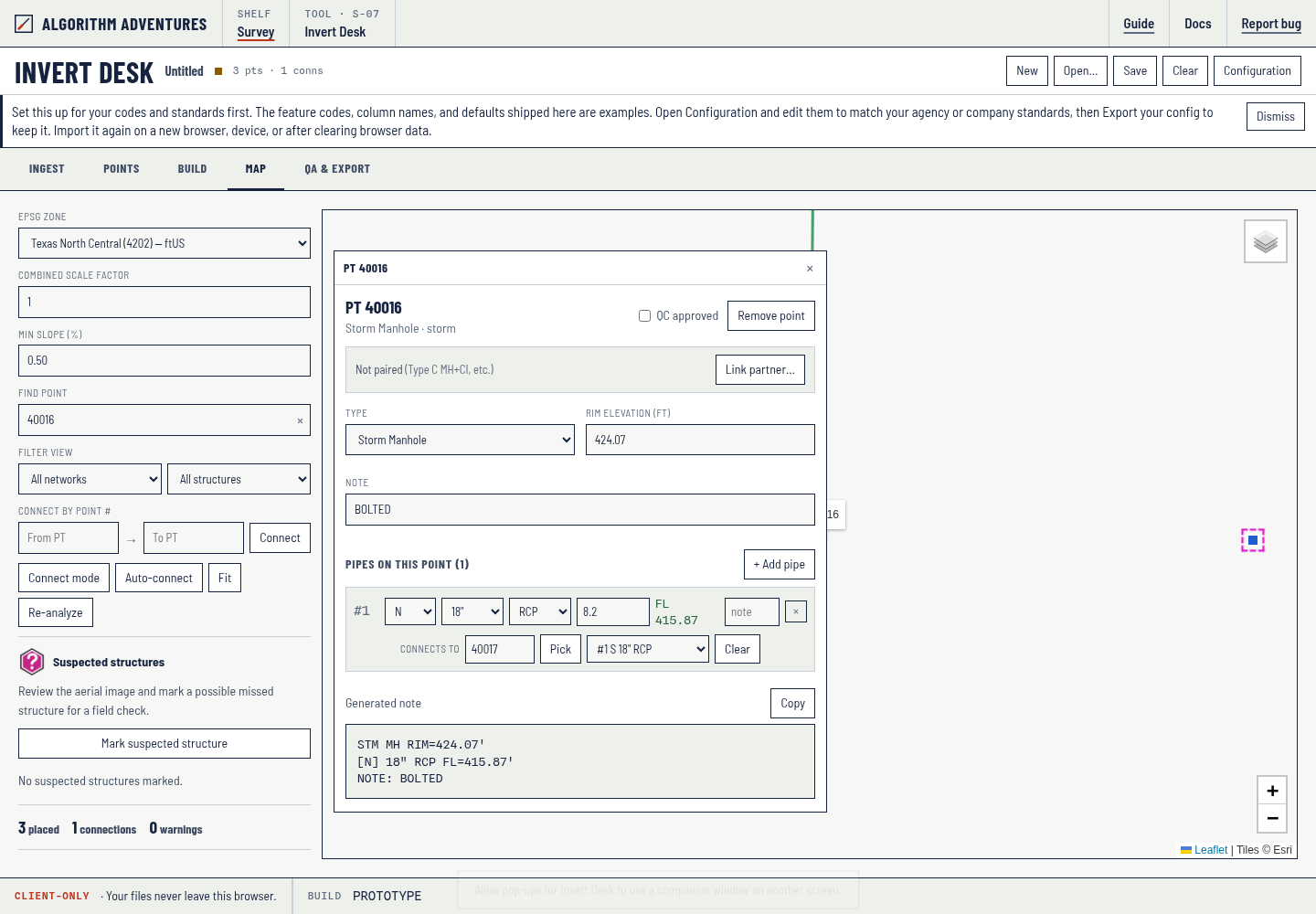
Task: Click the Save button
Action: point(1135,70)
